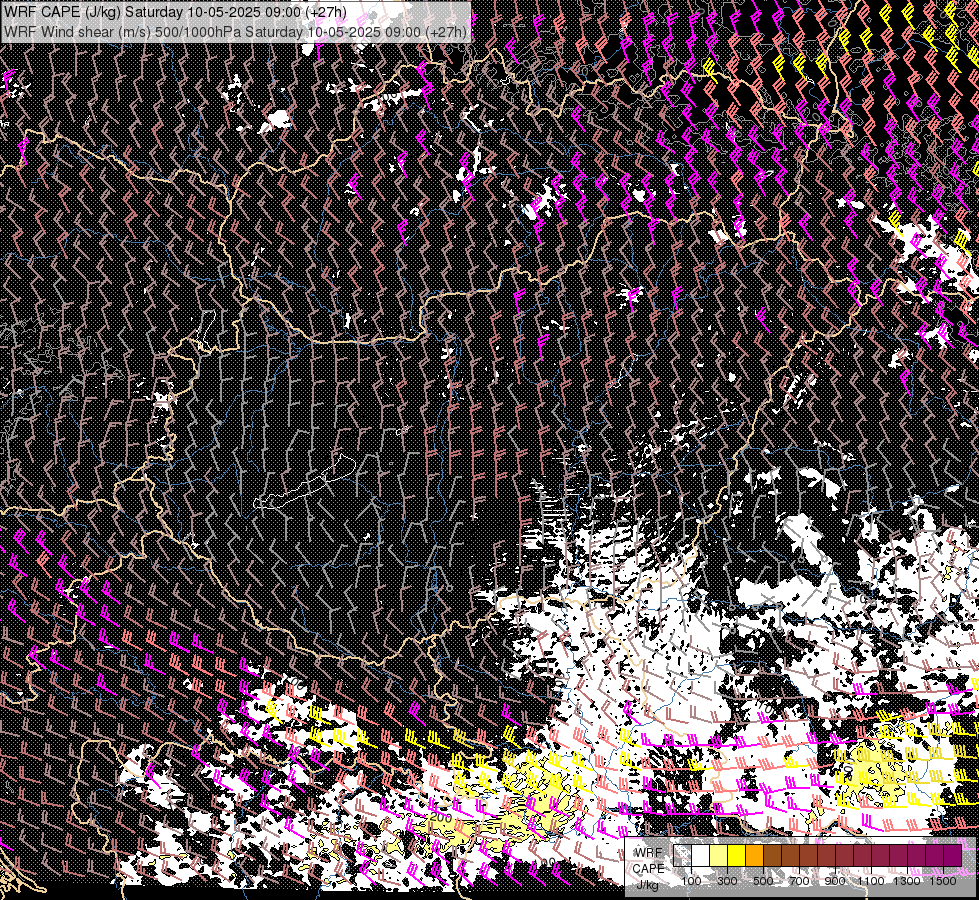The width and height of the screenshot is (979, 900).
Task: Click the '500' value on the legend scale
Action: pyautogui.click(x=763, y=881)
